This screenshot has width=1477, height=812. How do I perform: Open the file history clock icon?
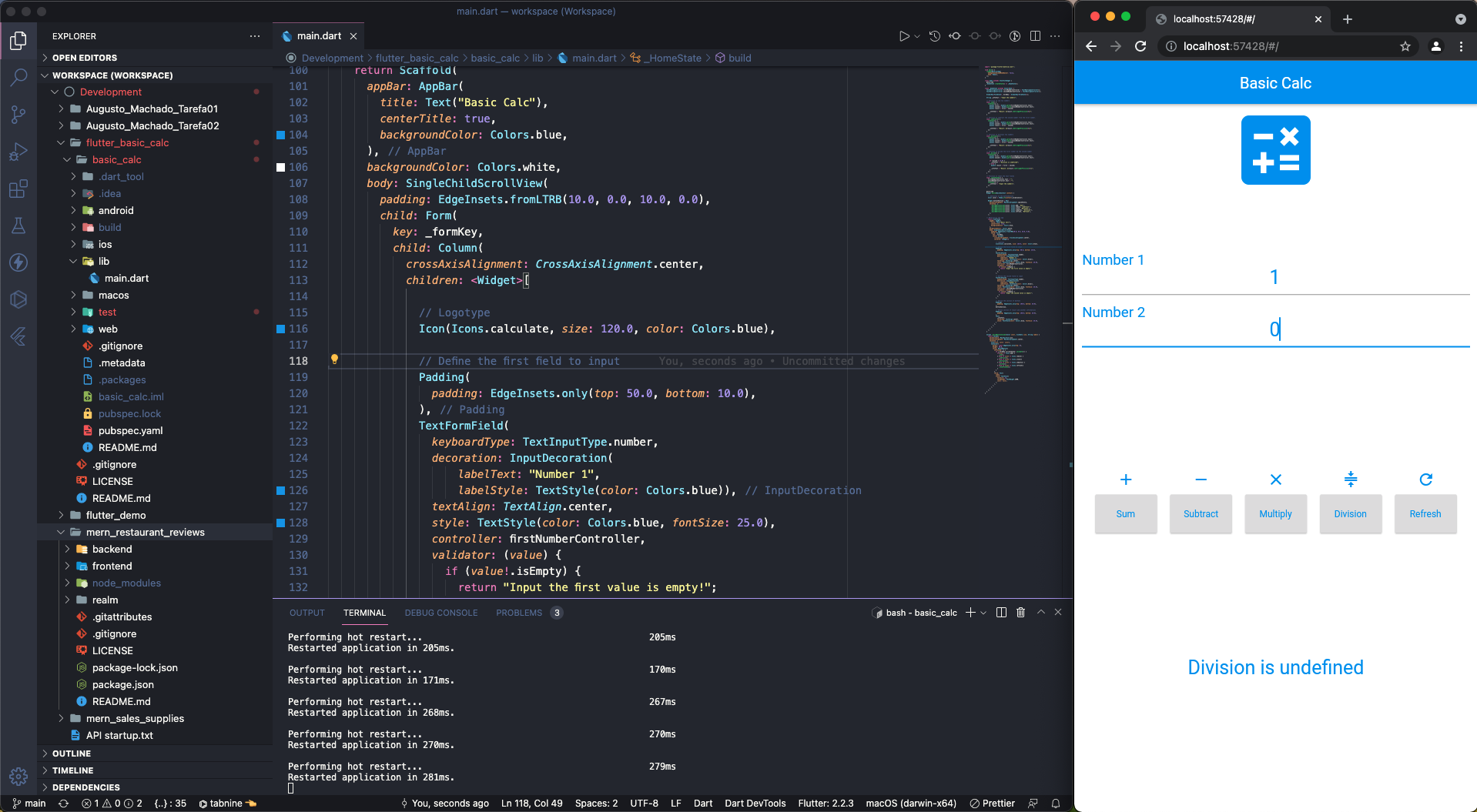point(935,36)
